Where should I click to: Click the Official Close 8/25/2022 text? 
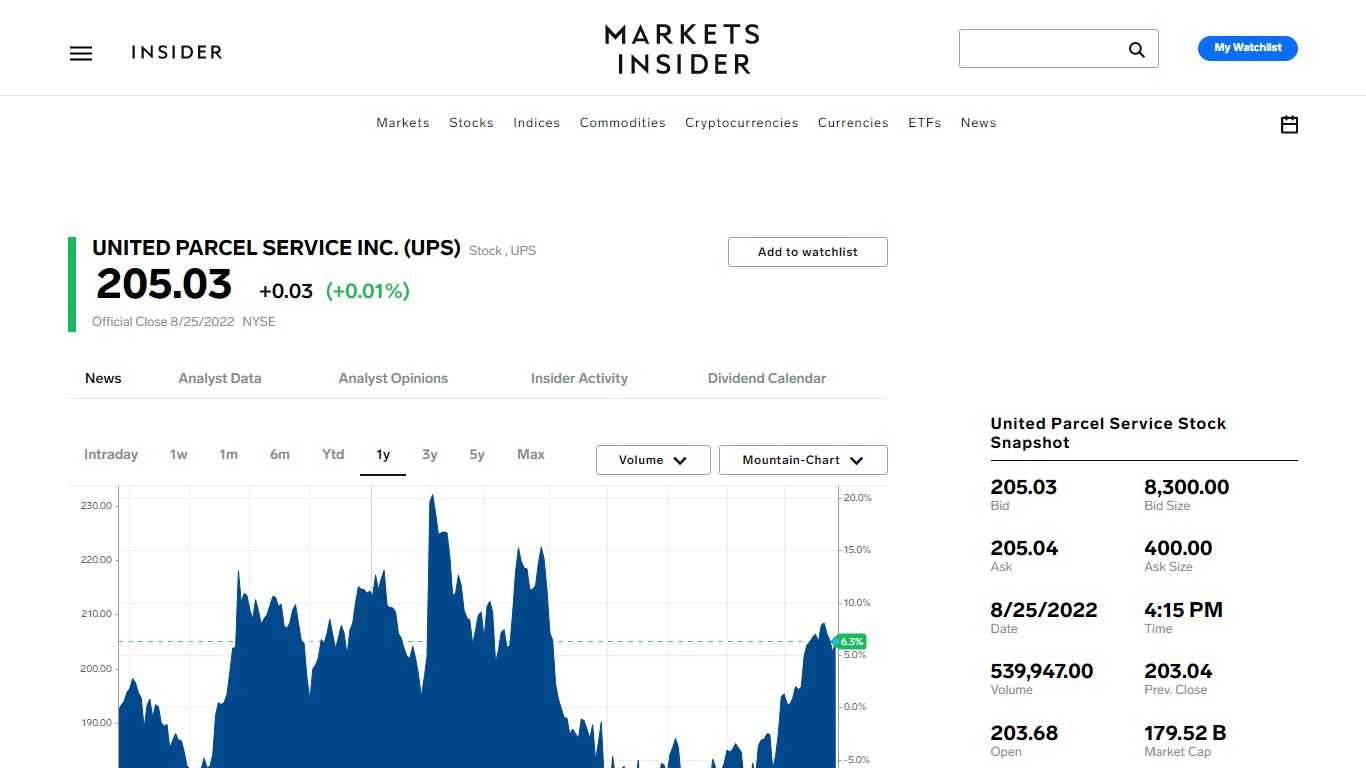[163, 322]
